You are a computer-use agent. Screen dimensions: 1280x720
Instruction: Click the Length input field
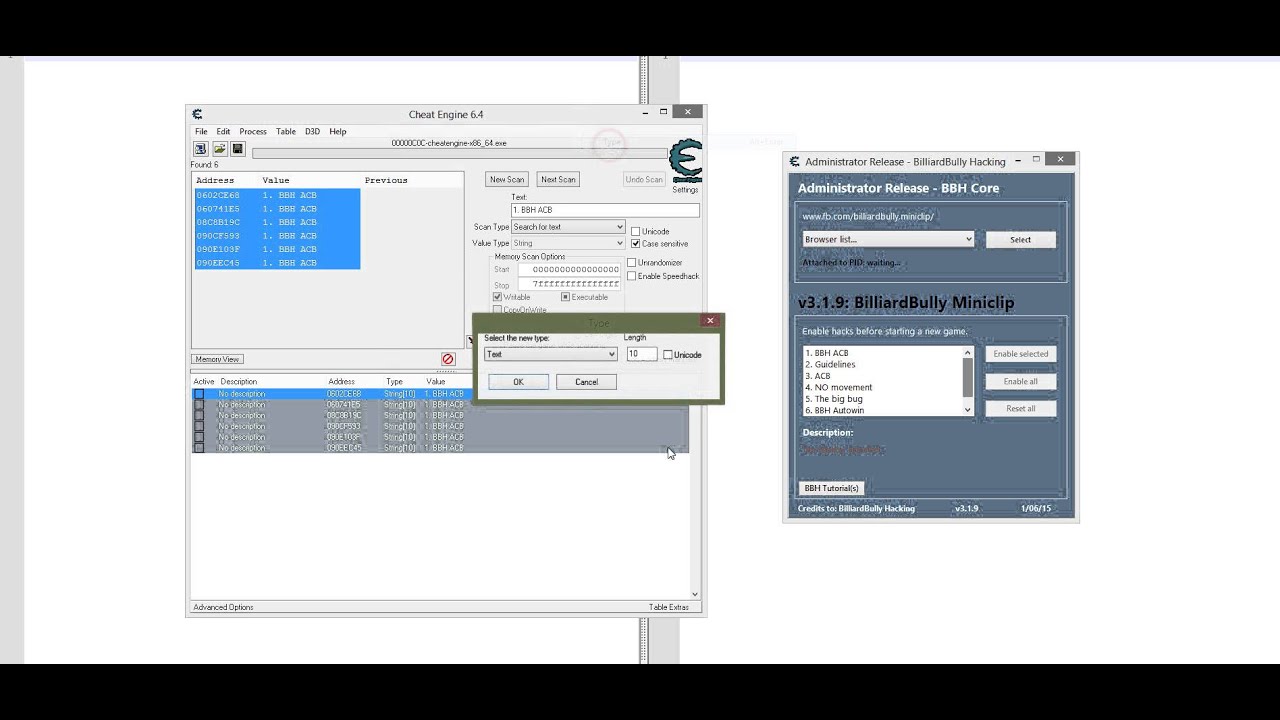tap(641, 354)
